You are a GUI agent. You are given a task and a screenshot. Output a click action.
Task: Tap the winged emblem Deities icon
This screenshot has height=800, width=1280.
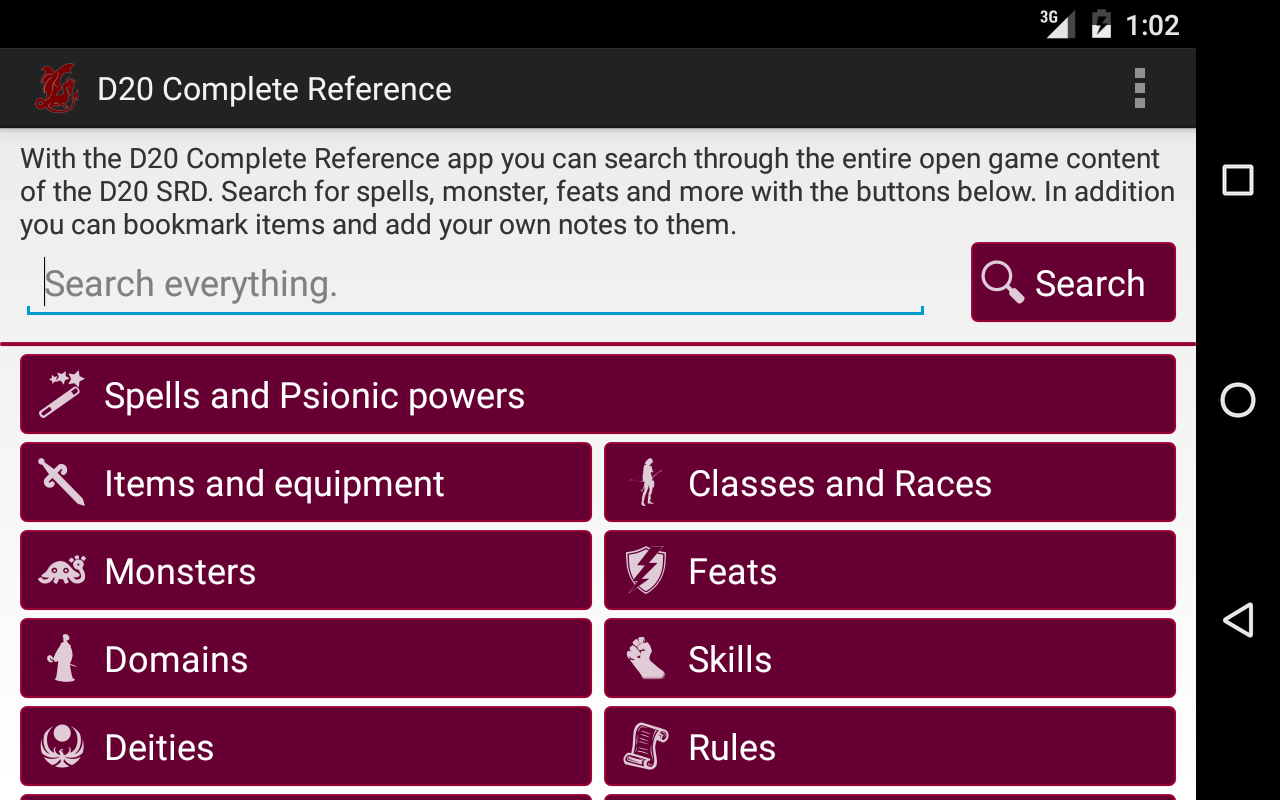62,746
